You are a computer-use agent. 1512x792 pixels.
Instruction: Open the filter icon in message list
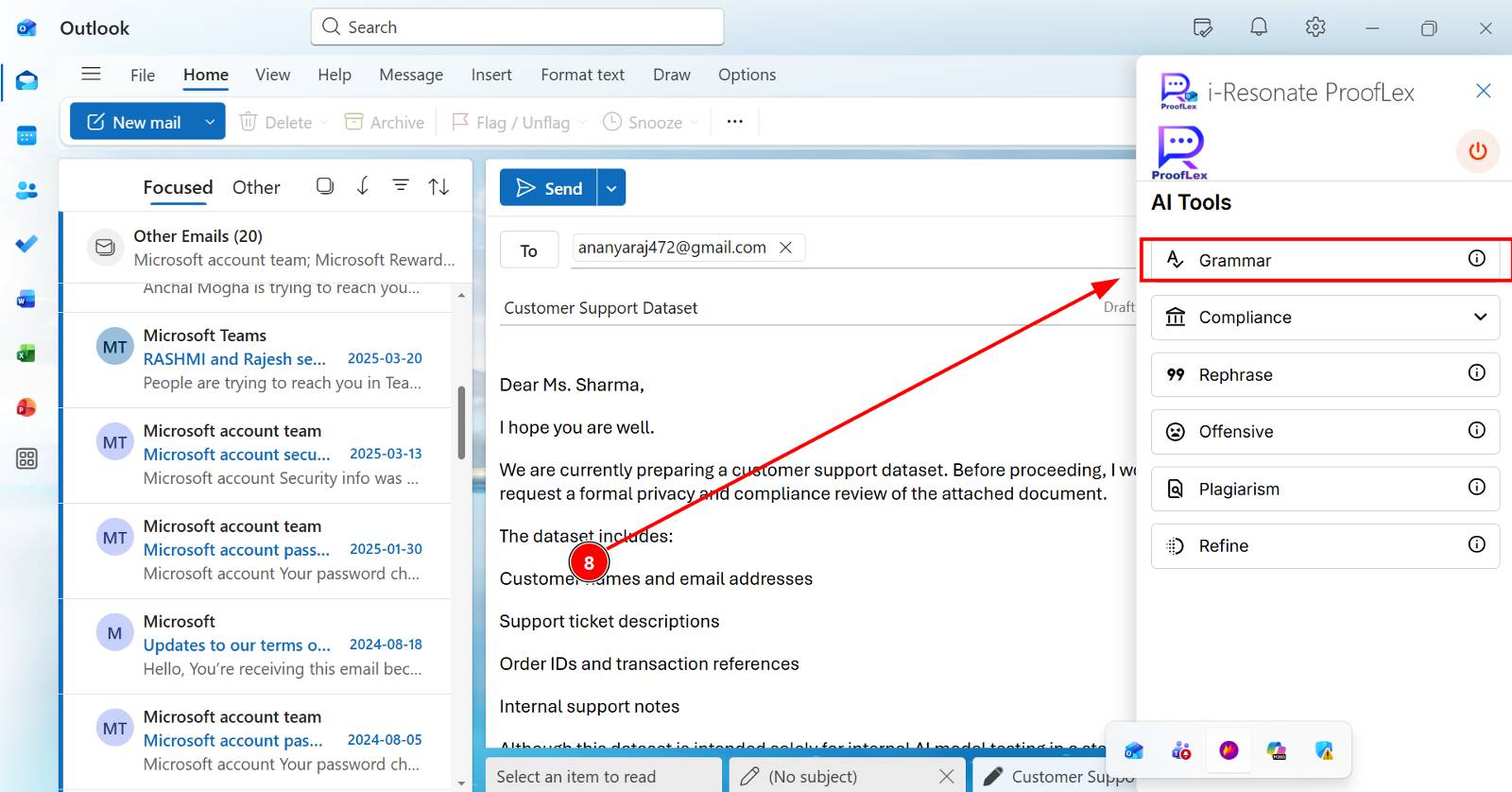point(401,186)
